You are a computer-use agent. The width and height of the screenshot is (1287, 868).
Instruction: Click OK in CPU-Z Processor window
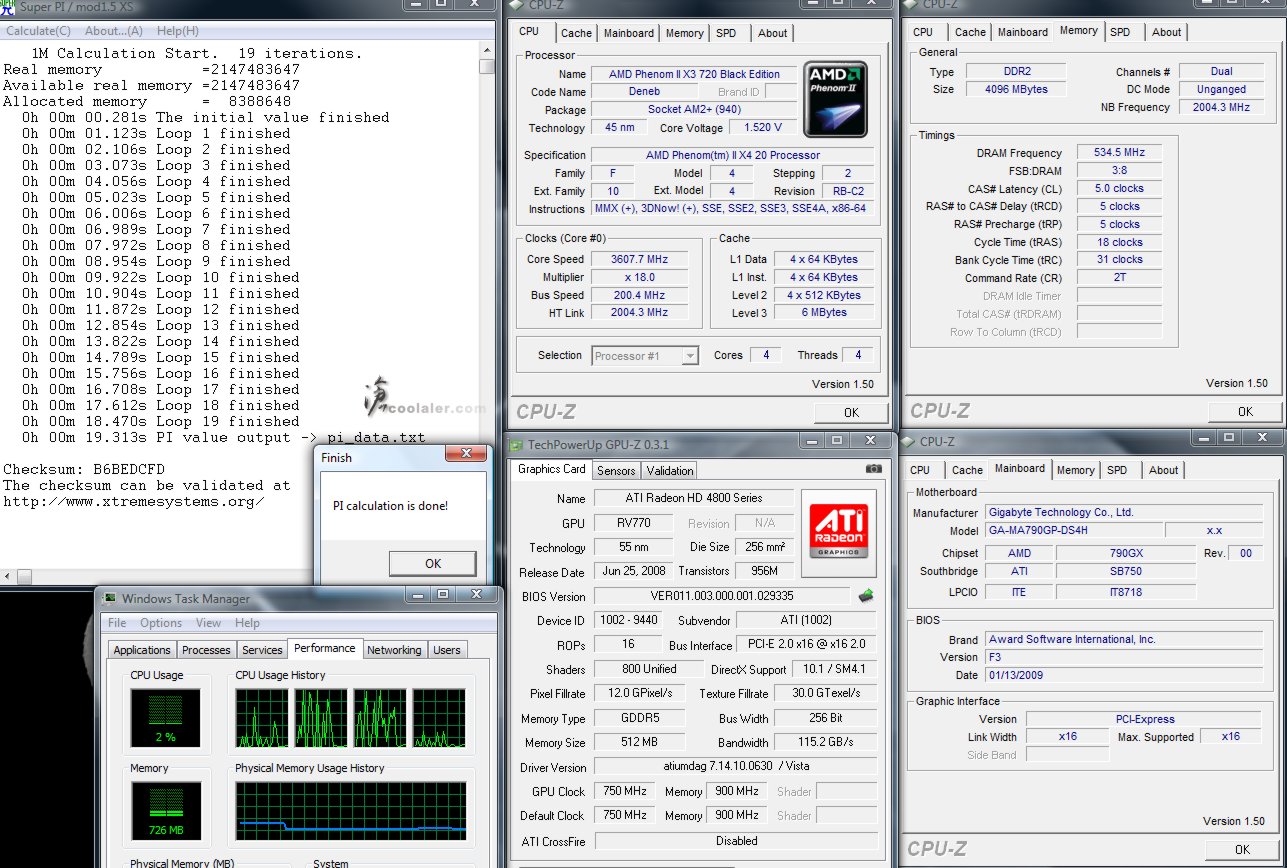tap(851, 412)
